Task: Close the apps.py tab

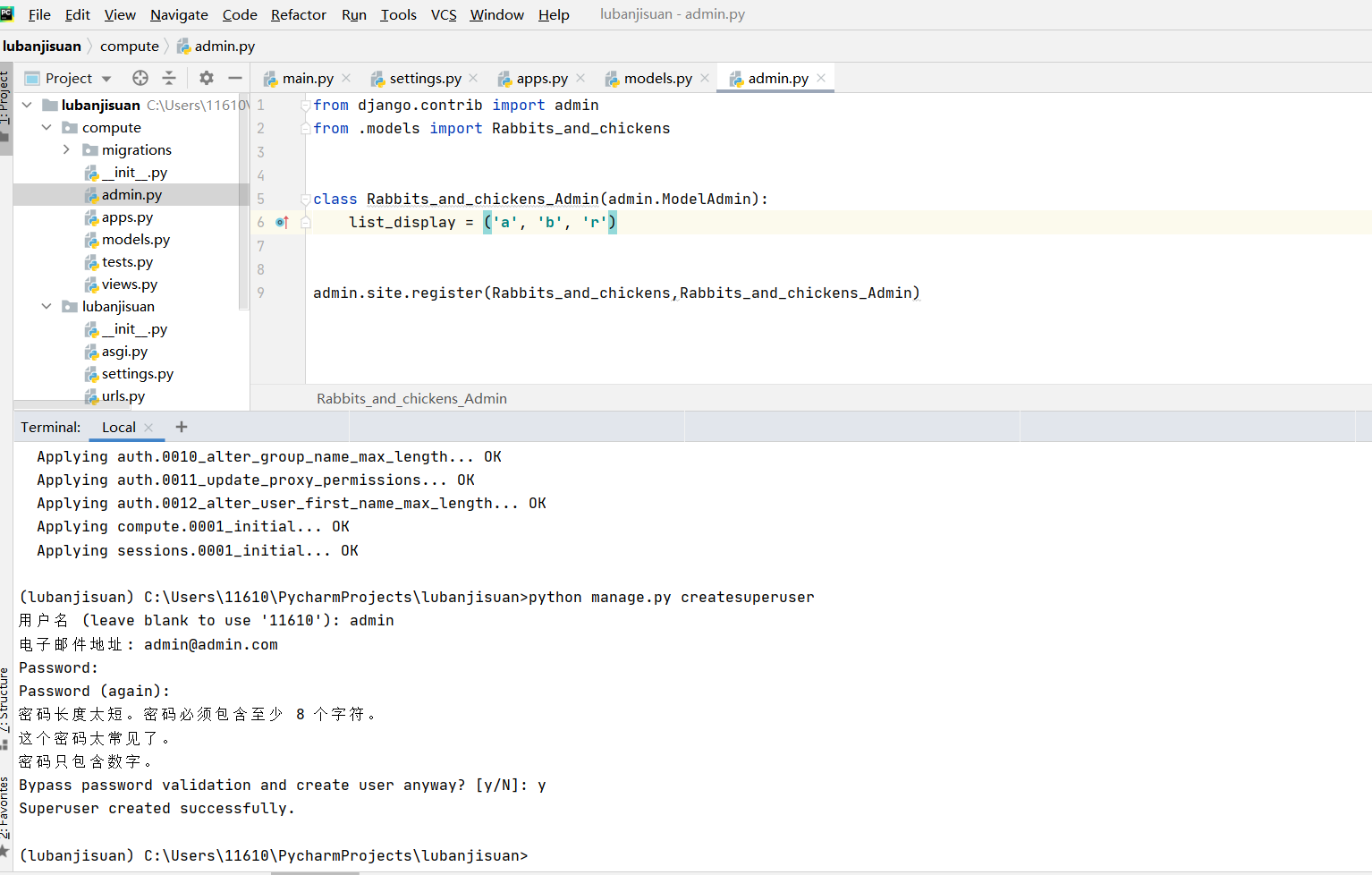Action: click(580, 78)
